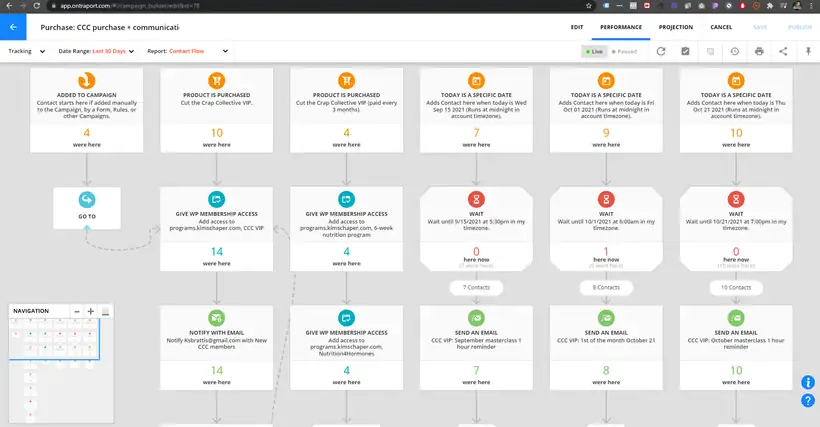Click cart icon on paid every 3 months trigger

coord(346,80)
